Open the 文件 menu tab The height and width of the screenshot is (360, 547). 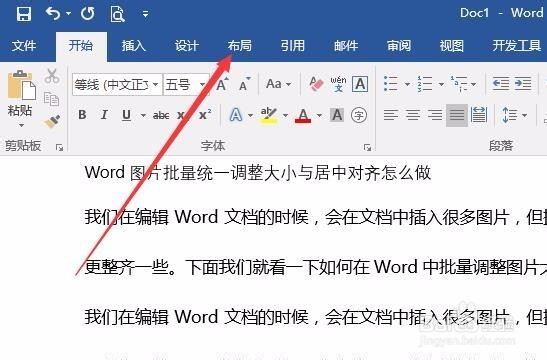pyautogui.click(x=24, y=46)
